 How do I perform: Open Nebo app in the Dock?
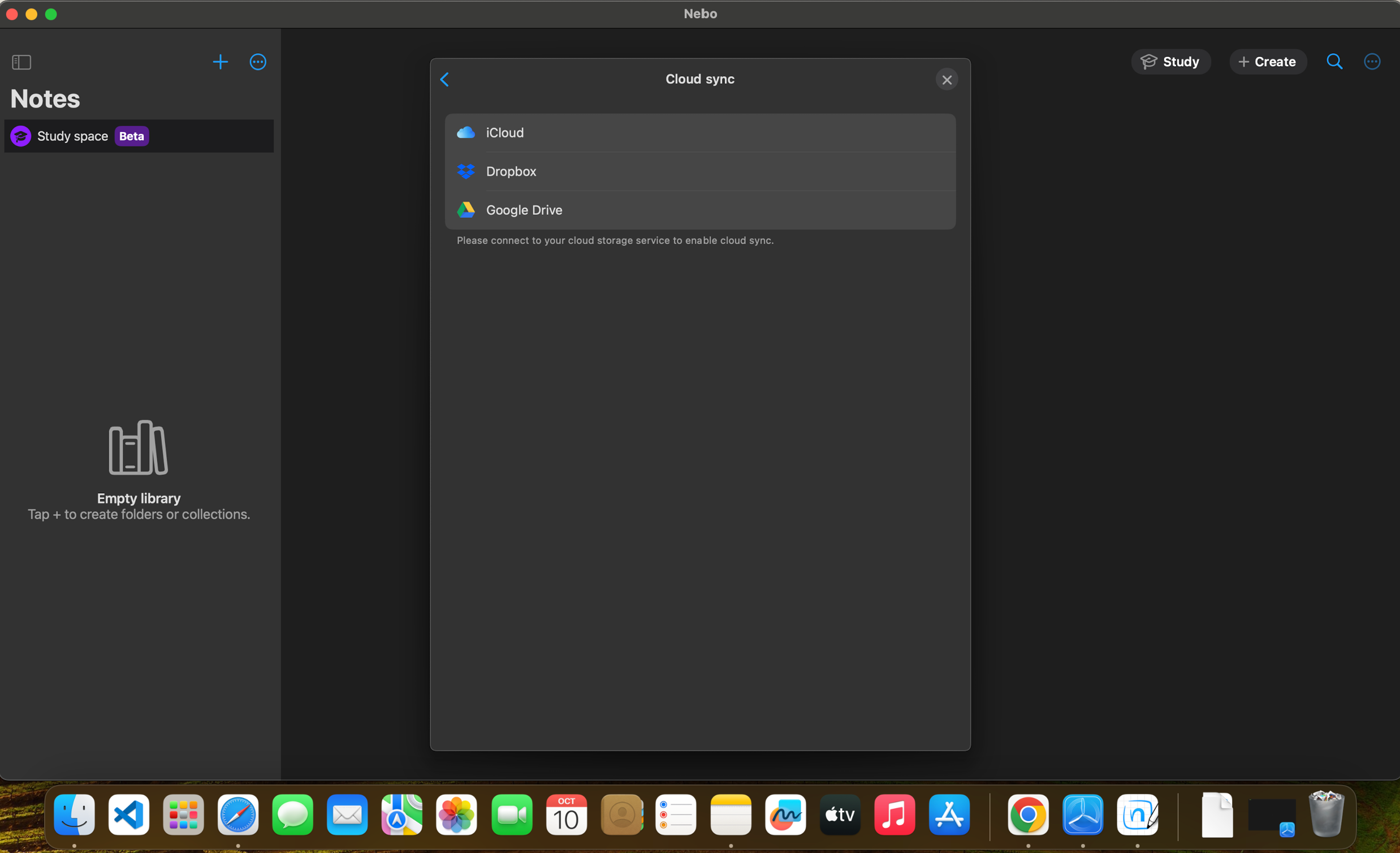click(x=1138, y=815)
